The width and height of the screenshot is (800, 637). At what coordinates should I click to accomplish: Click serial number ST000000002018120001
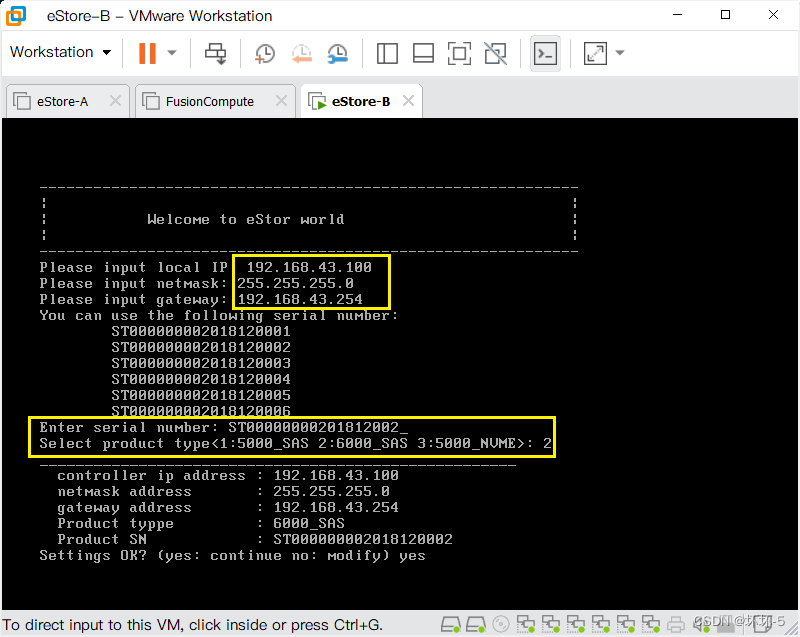click(201, 332)
